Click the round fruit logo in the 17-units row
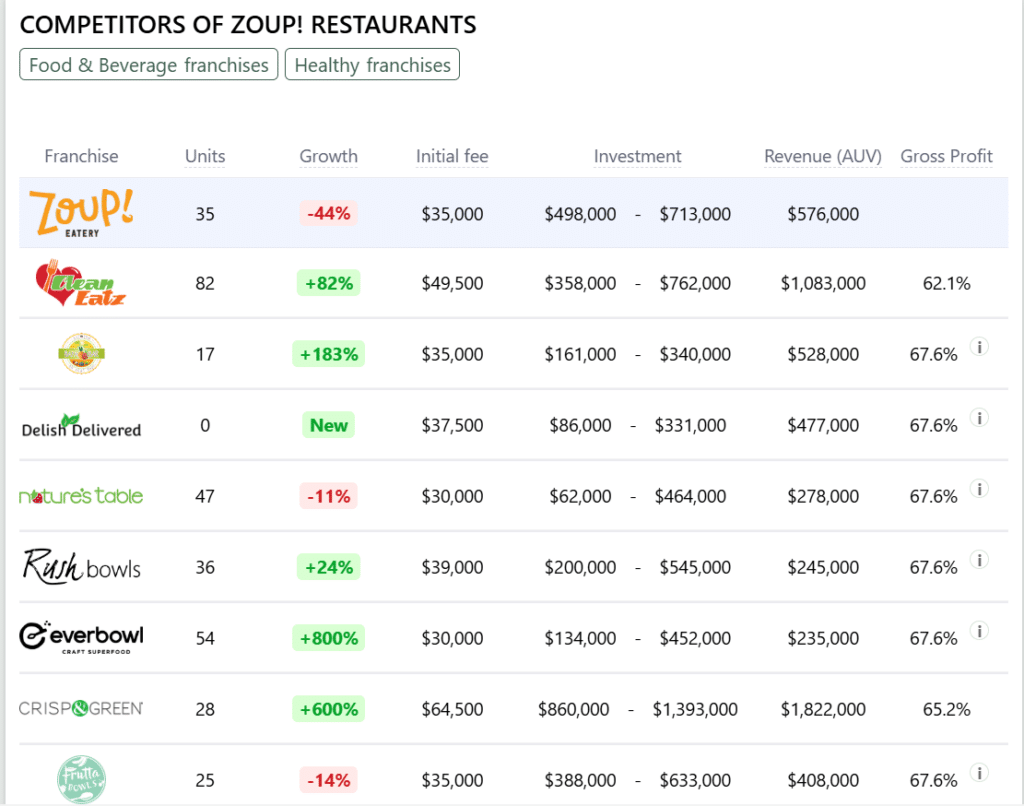 (x=81, y=354)
